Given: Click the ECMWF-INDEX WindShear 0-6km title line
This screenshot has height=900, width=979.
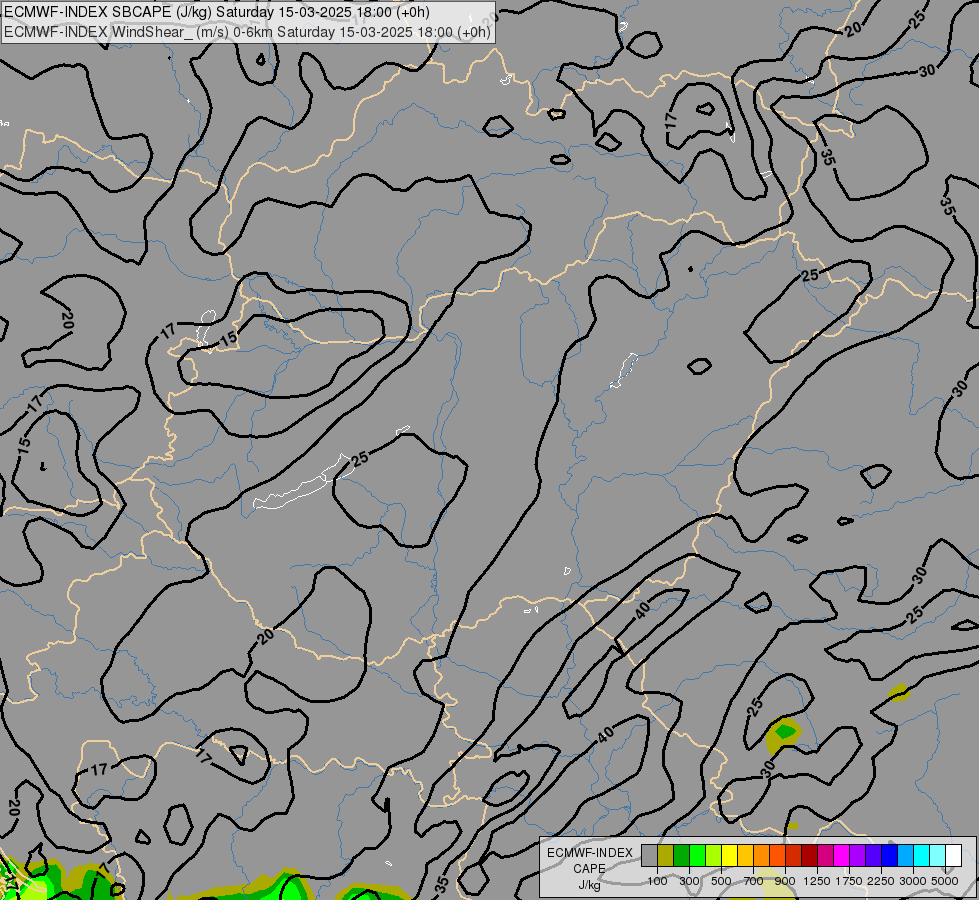Looking at the screenshot, I should pyautogui.click(x=248, y=32).
